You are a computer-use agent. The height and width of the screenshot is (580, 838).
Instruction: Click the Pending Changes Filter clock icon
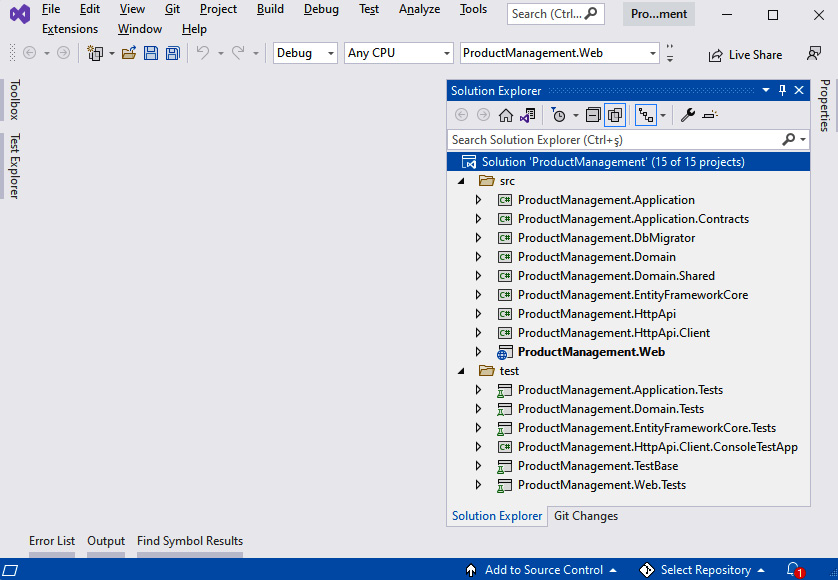(558, 115)
